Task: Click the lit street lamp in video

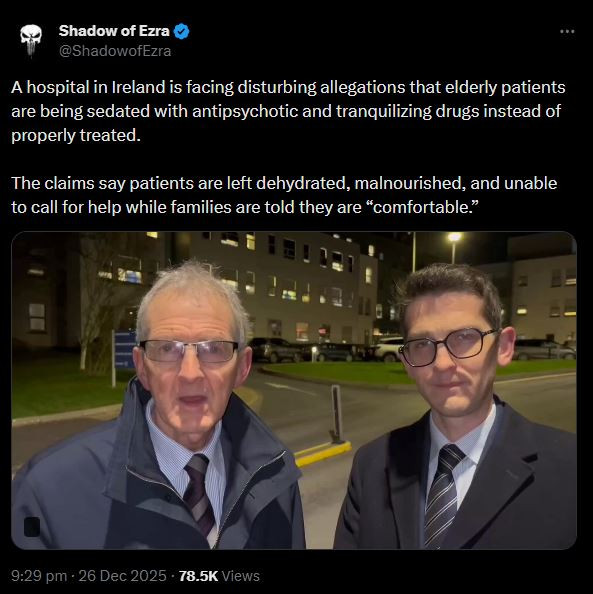Action: click(454, 238)
